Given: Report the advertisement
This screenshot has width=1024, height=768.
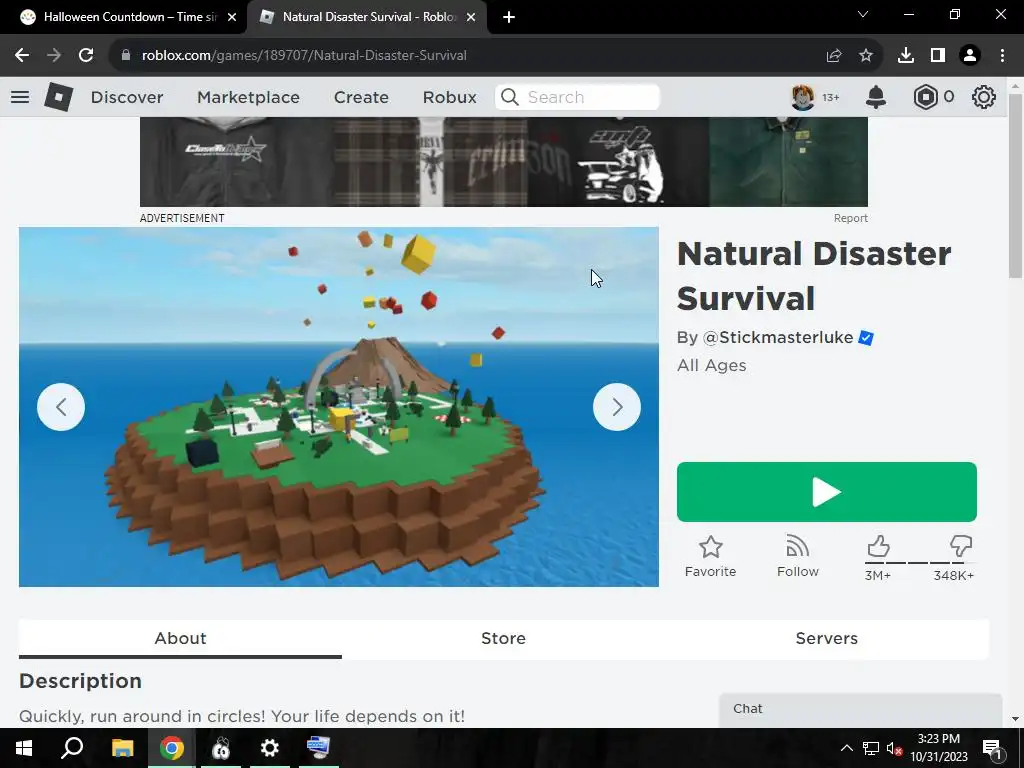Looking at the screenshot, I should click(x=850, y=218).
